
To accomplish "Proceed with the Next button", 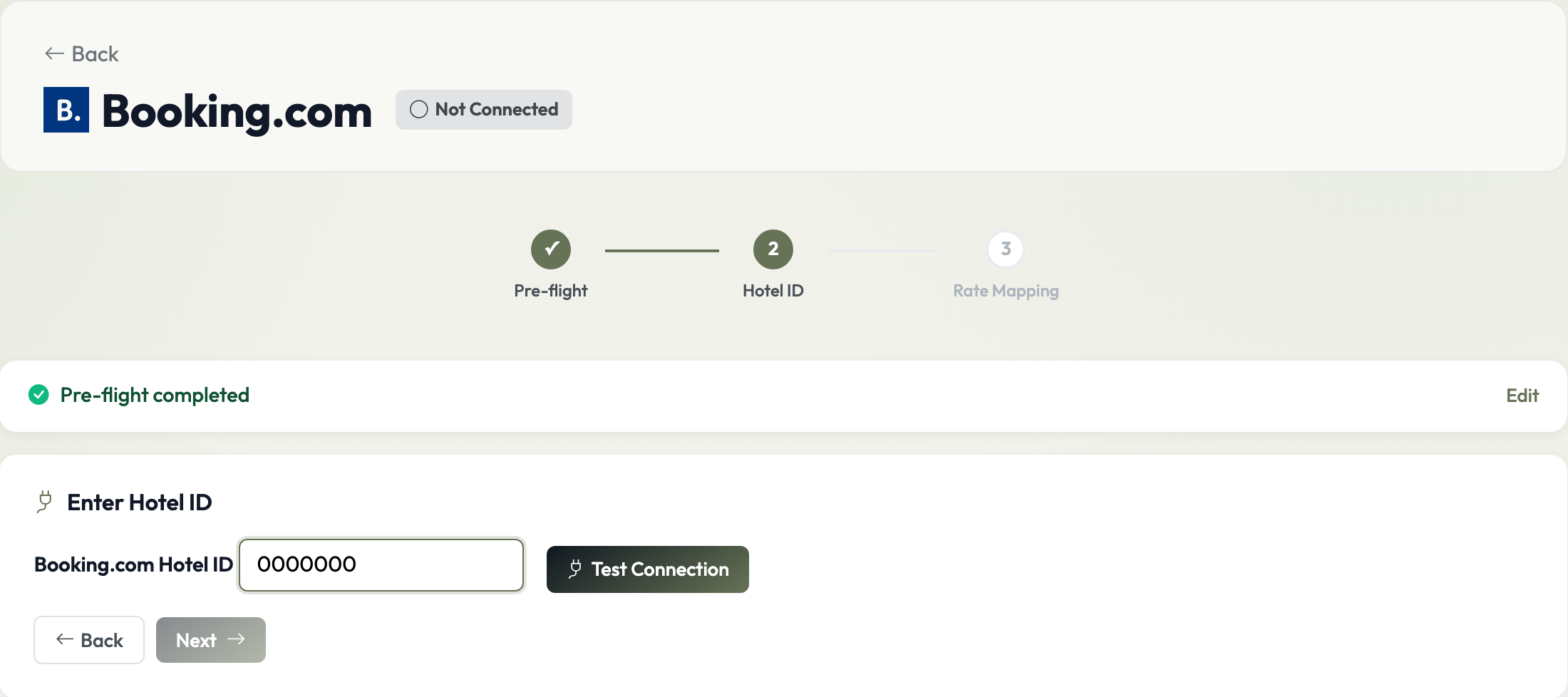I will click(211, 640).
